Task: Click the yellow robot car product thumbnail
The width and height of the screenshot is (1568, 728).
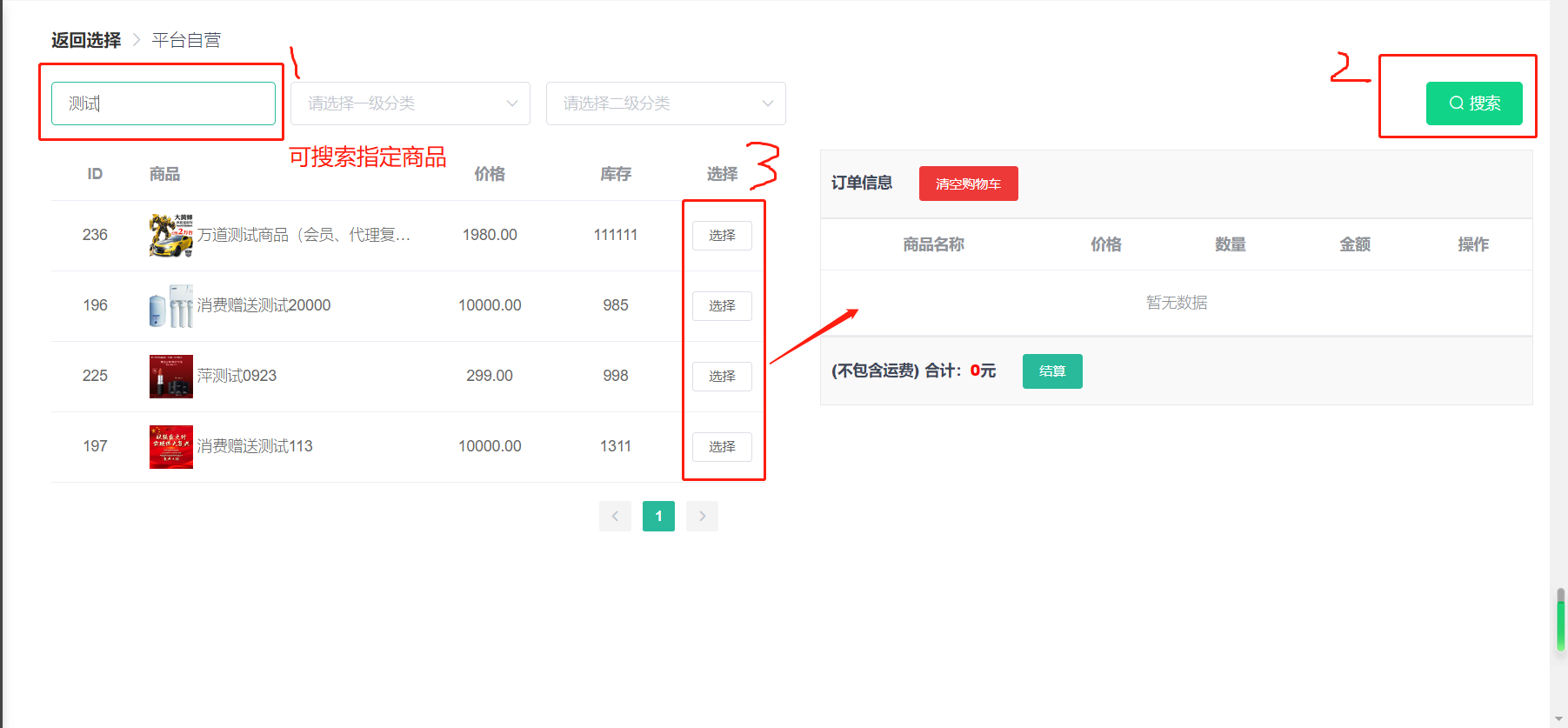Action: pyautogui.click(x=170, y=236)
